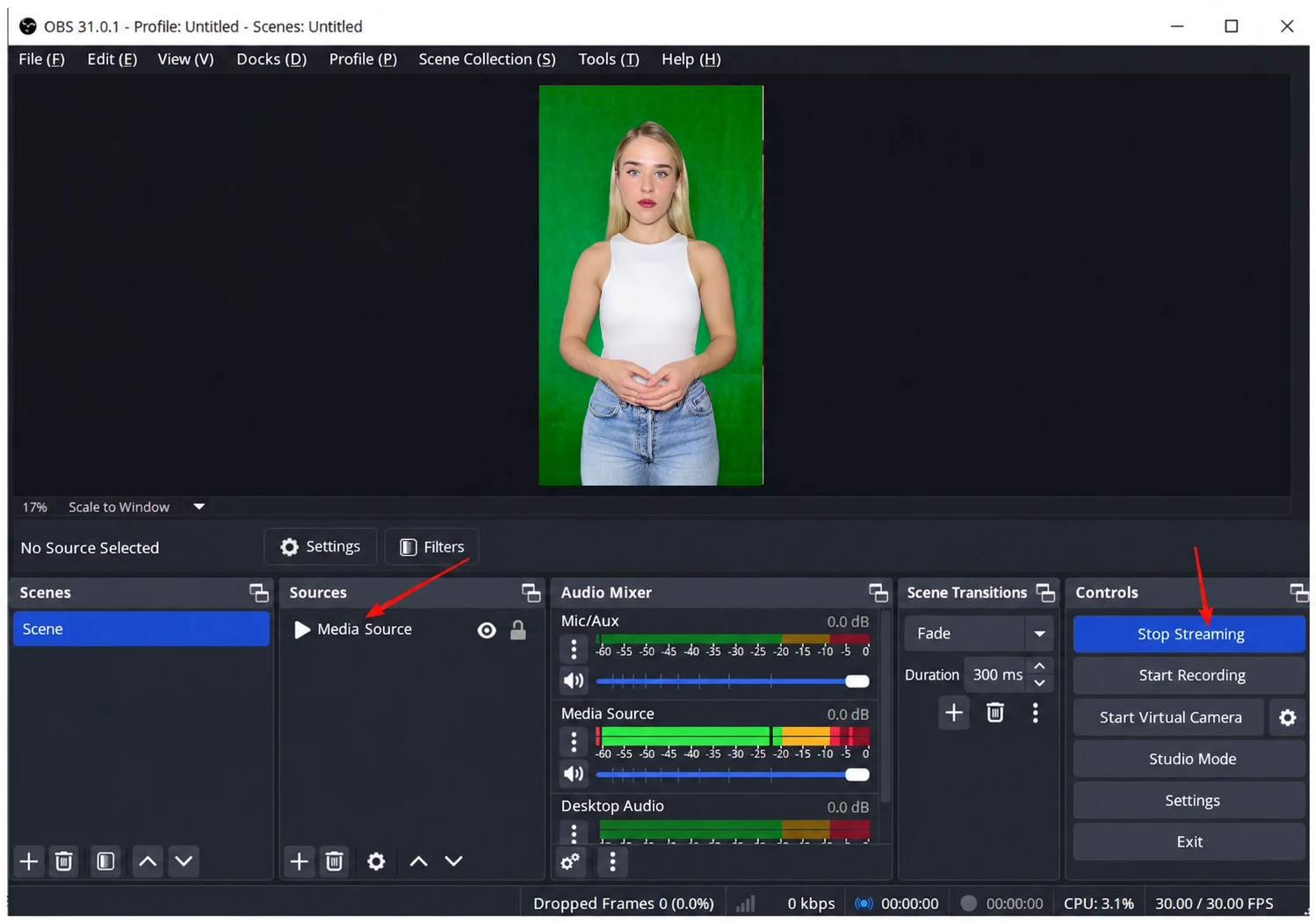The height and width of the screenshot is (922, 1316).
Task: Open source Filters button
Action: 431,547
